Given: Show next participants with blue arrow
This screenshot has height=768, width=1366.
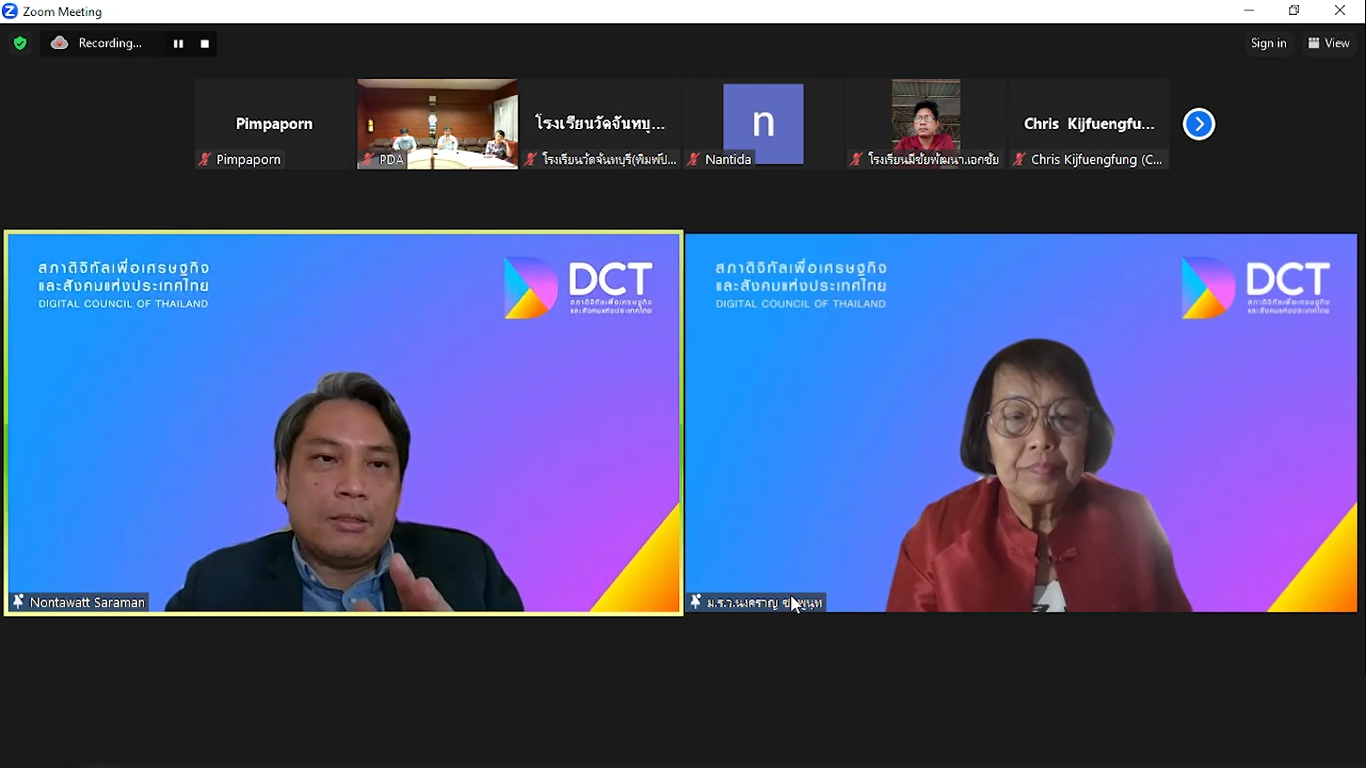Looking at the screenshot, I should (1198, 124).
